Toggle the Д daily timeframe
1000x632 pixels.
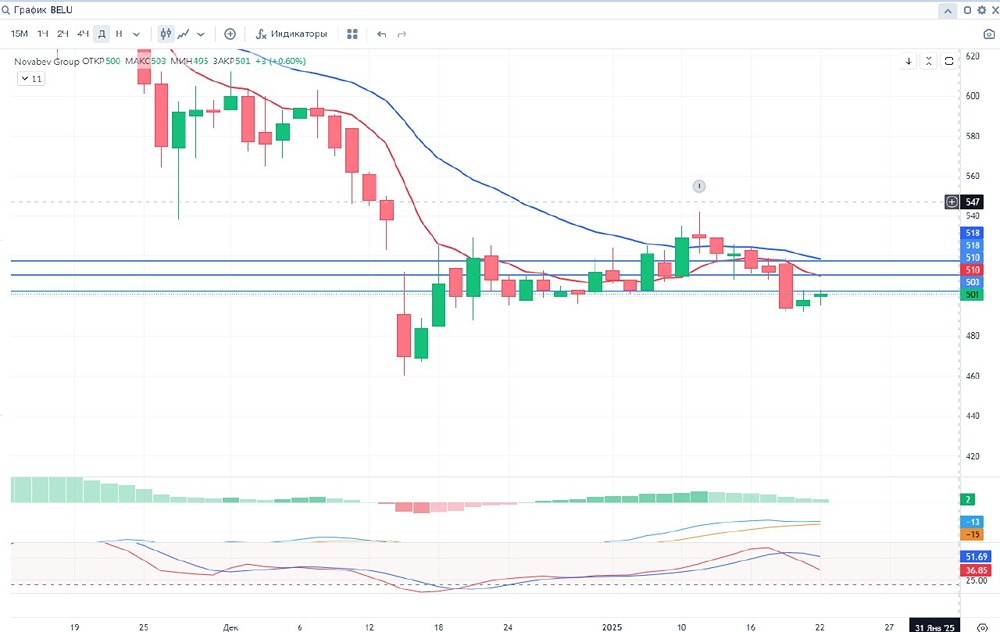(100, 33)
